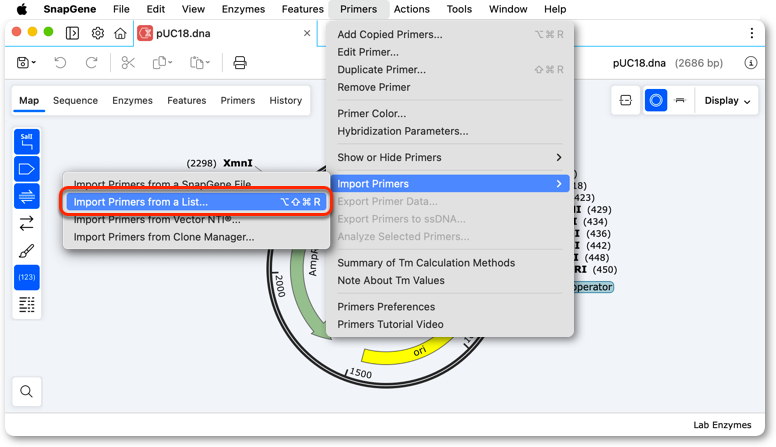Toggle the translations double-arrow button
This screenshot has height=447, width=776.
(x=27, y=223)
